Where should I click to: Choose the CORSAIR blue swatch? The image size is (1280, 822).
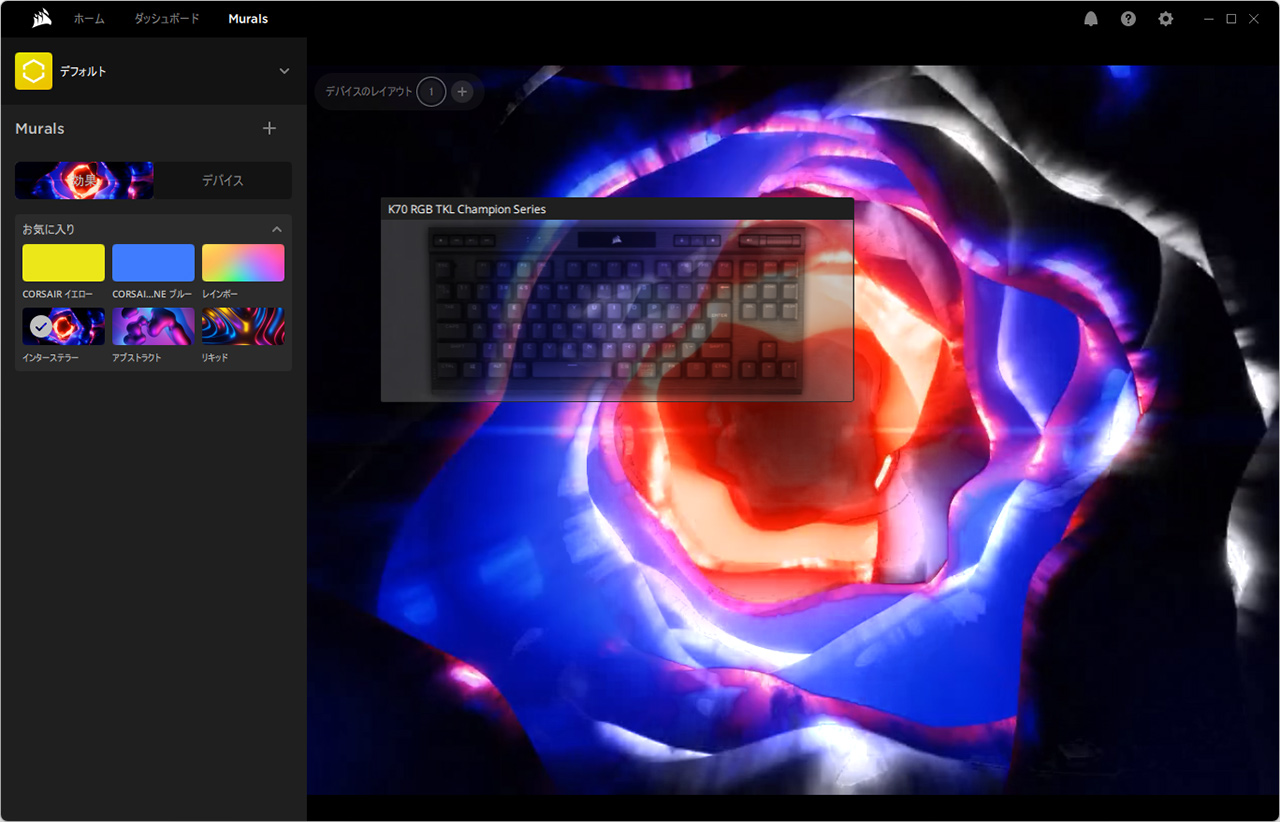[153, 263]
